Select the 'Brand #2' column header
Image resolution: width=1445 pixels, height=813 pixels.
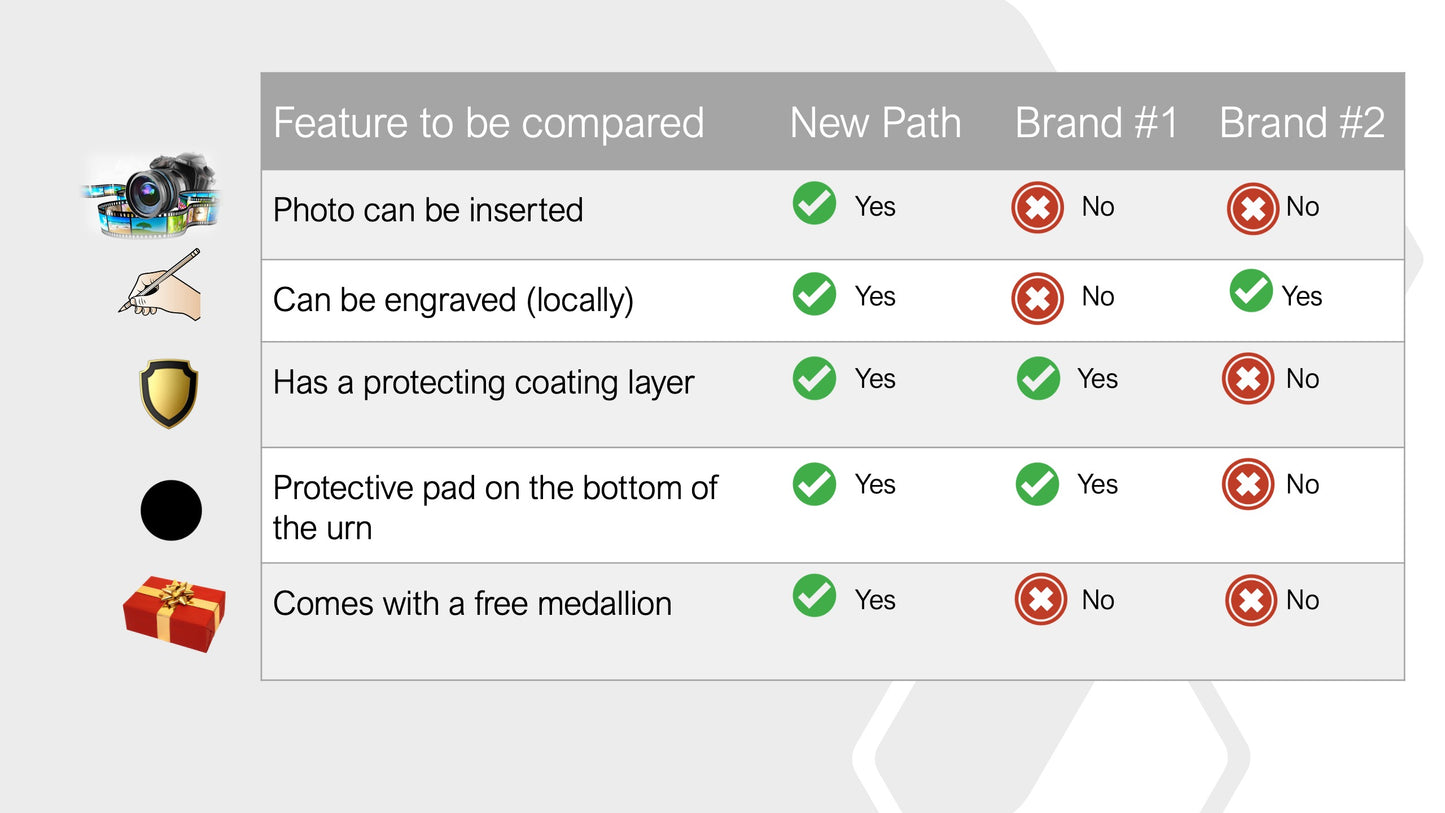(x=1302, y=123)
